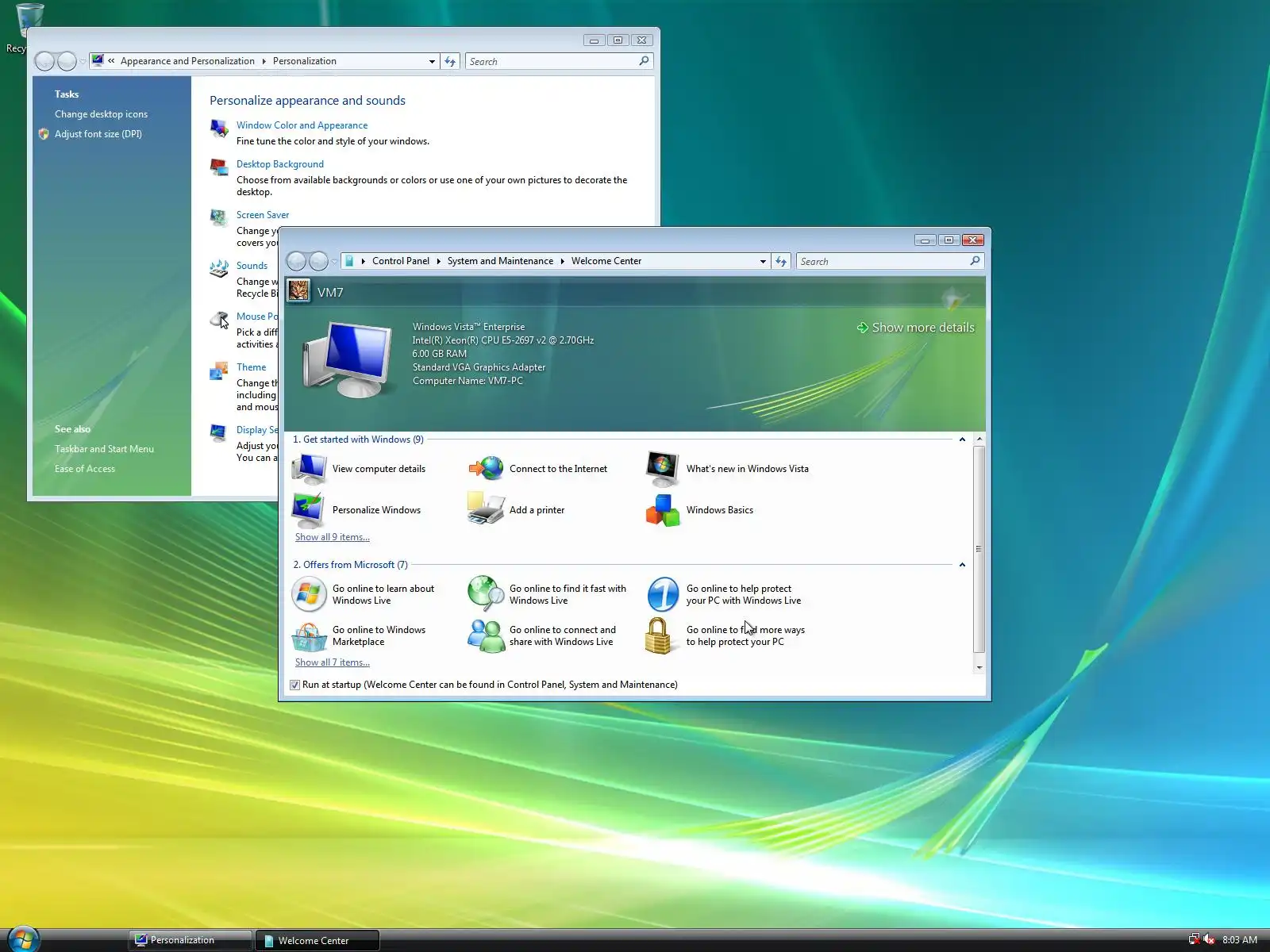Screen dimensions: 1270x952
Task: Click Show all 9 items link
Action: (333, 537)
